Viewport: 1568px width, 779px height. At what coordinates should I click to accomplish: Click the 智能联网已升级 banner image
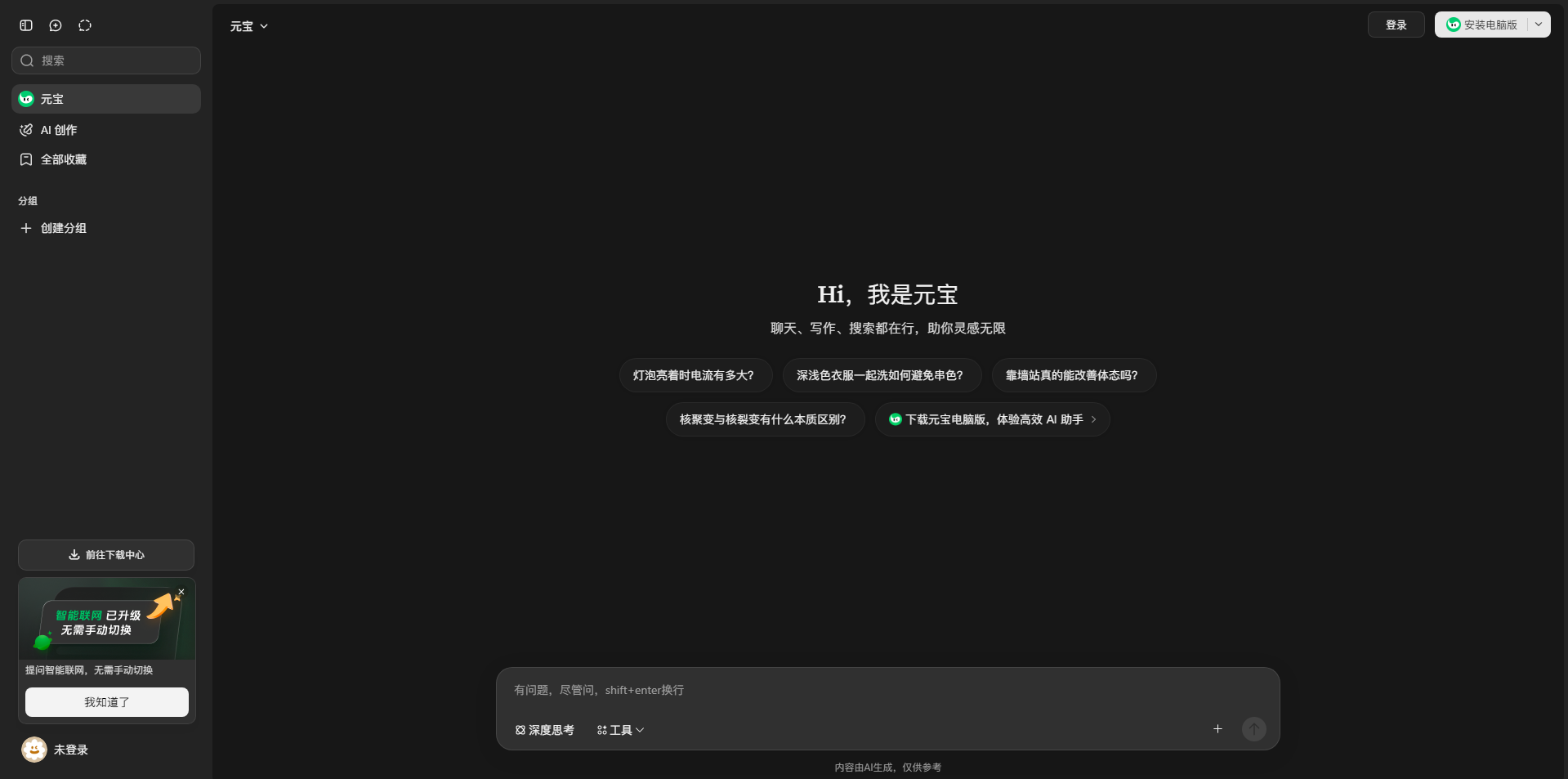click(107, 619)
